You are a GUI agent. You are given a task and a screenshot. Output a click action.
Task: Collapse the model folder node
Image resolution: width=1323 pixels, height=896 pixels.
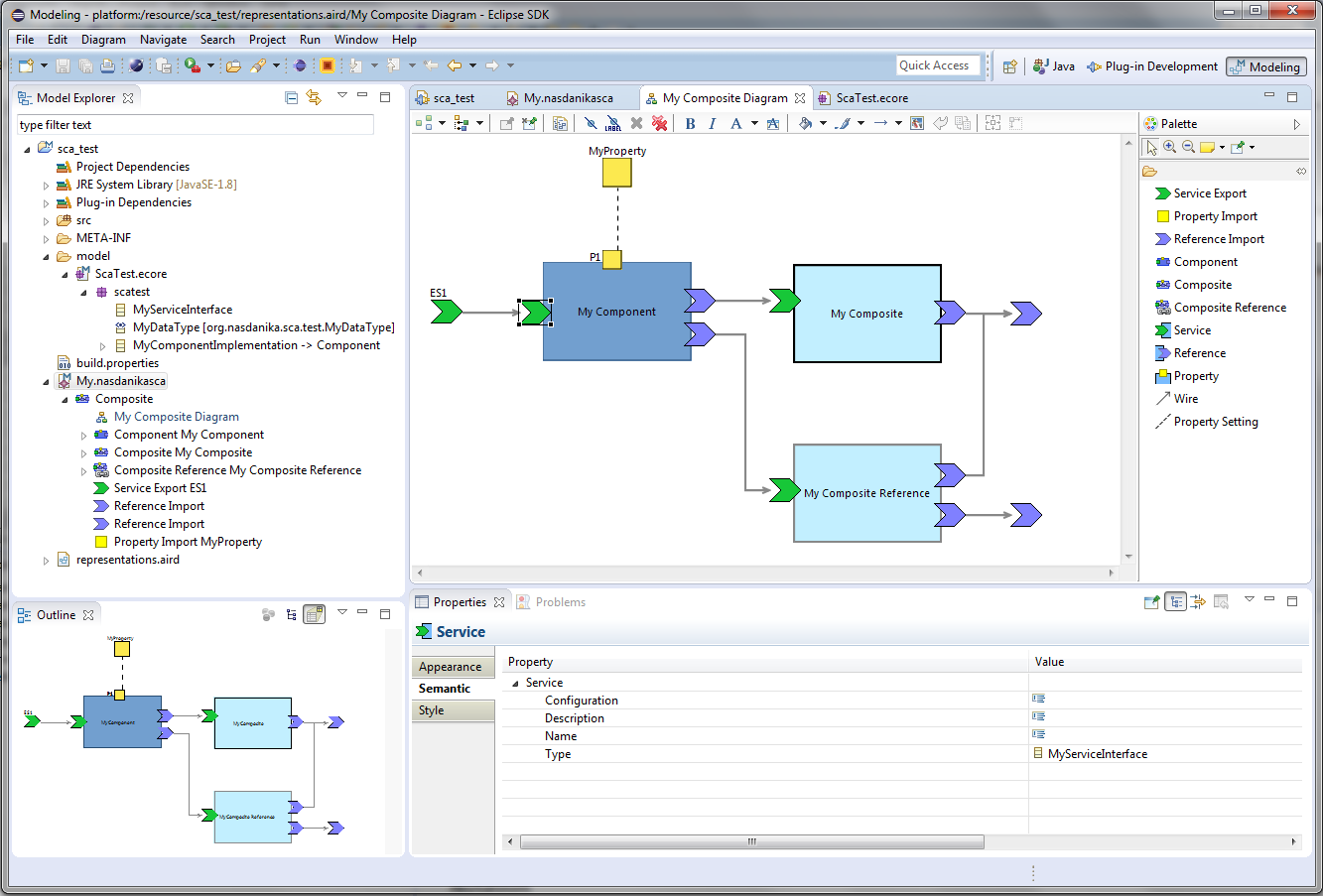pos(46,257)
